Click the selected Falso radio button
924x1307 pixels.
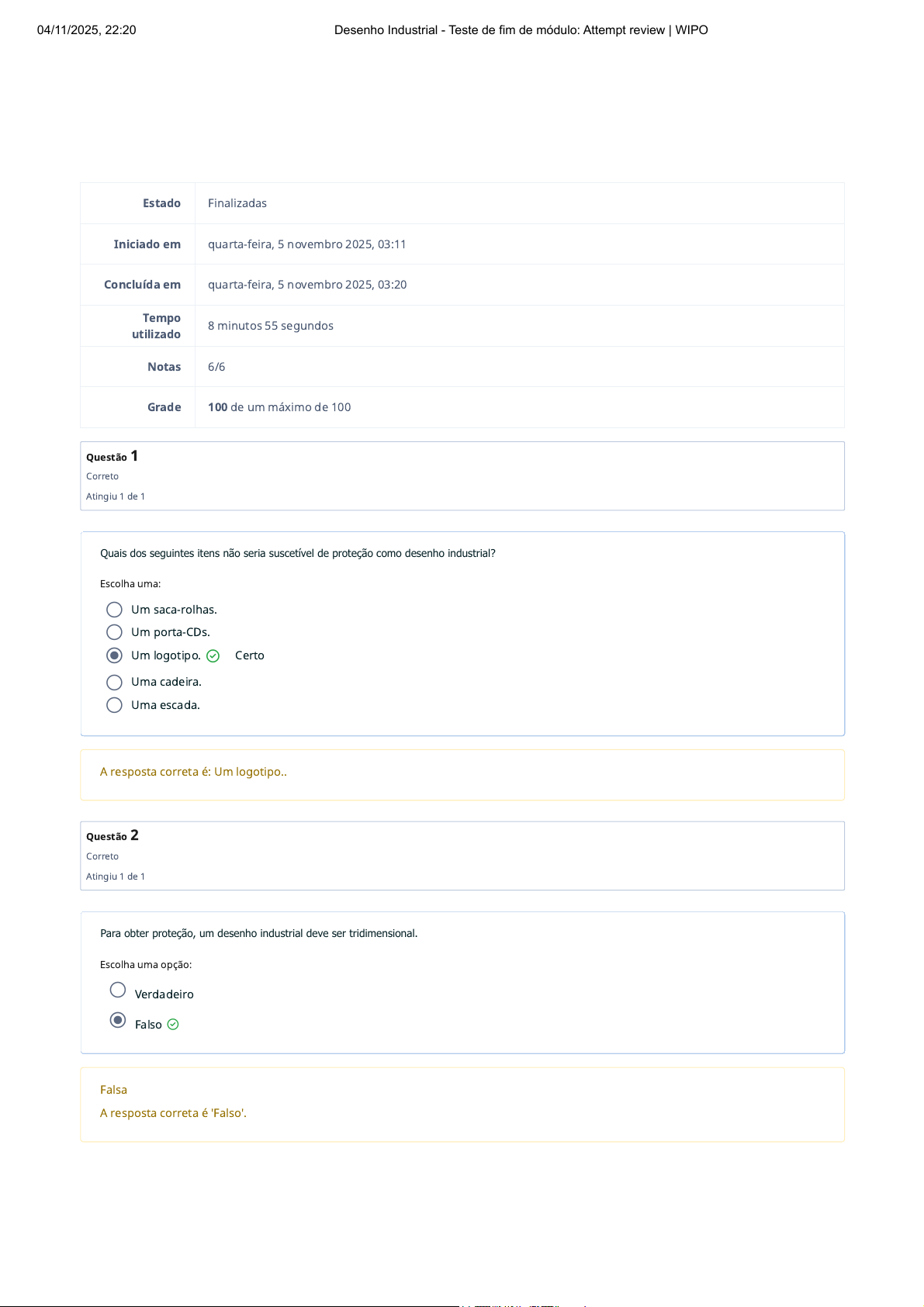click(118, 1020)
